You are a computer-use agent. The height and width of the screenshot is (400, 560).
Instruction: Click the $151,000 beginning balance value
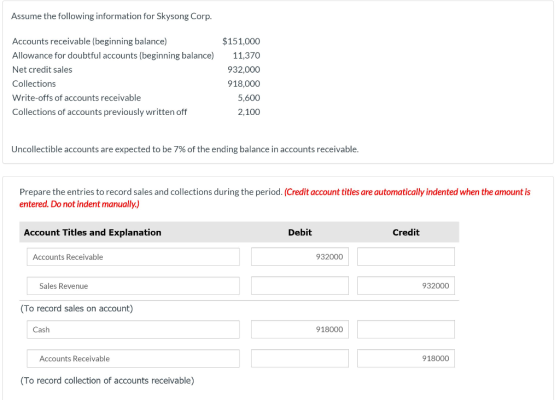pyautogui.click(x=241, y=41)
